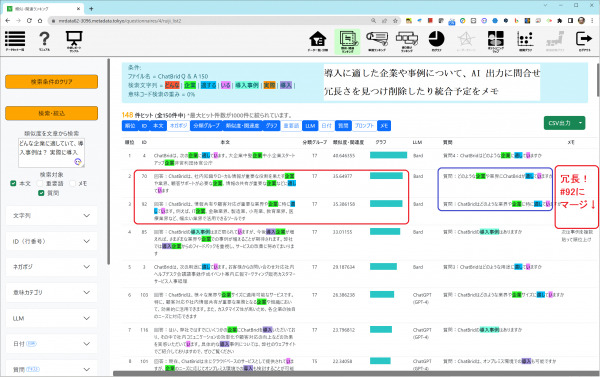The image size is (600, 377).
Task: Toggle the 類似度・関連度 column button
Action: click(242, 126)
